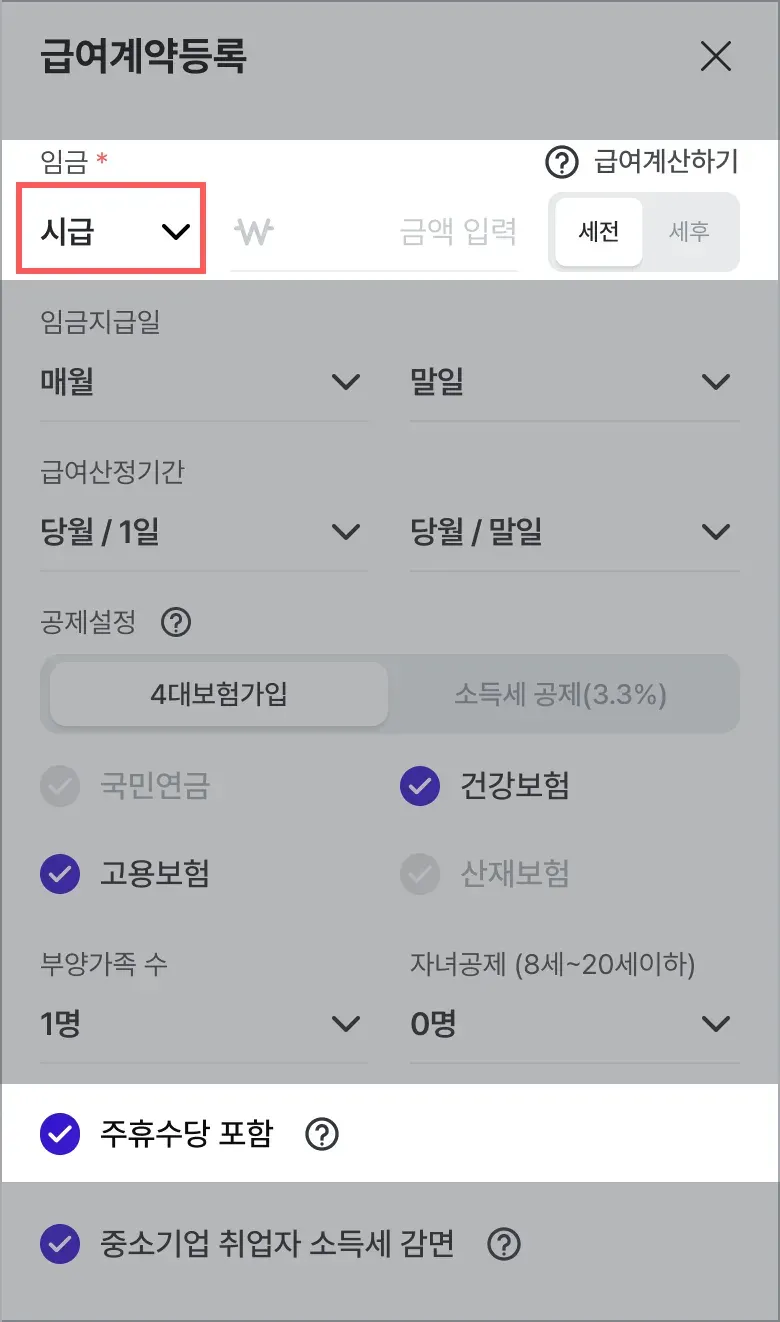Screen dimensions: 780x1322
Task: Click the help icon beside 주휴수당 포함
Action: 322,1135
